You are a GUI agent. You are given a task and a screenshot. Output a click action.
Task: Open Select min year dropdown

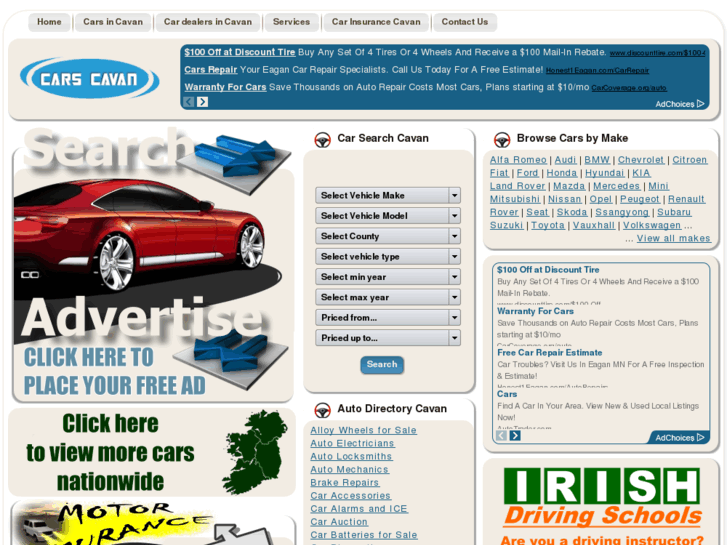click(388, 277)
